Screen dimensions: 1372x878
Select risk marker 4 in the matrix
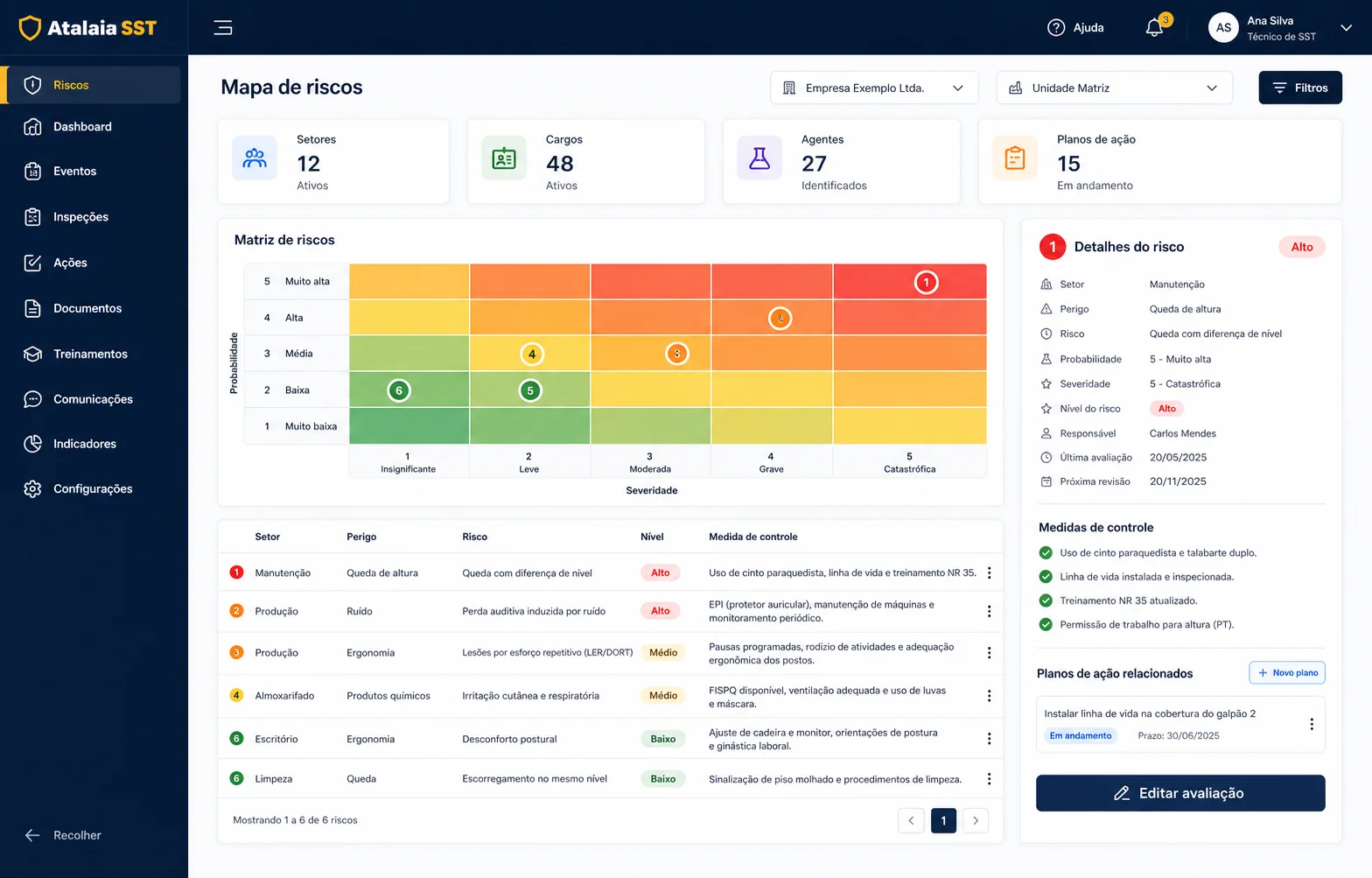click(532, 355)
